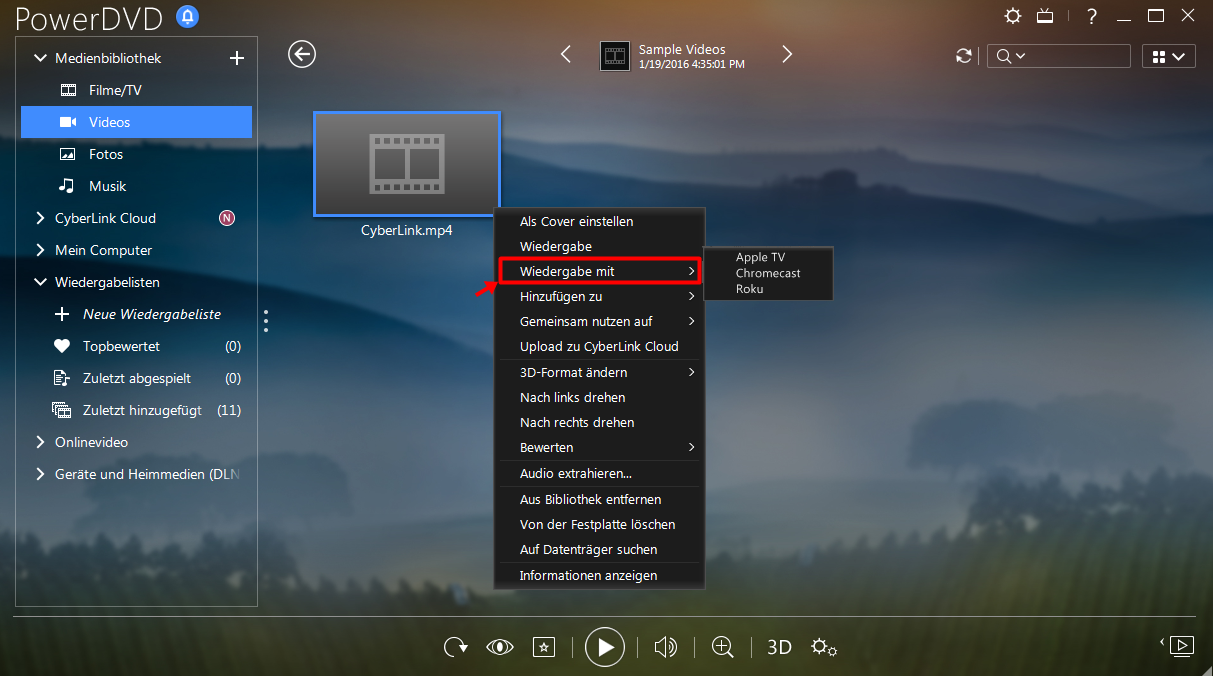Click the notification bell icon
The image size is (1213, 676).
pyautogui.click(x=187, y=16)
